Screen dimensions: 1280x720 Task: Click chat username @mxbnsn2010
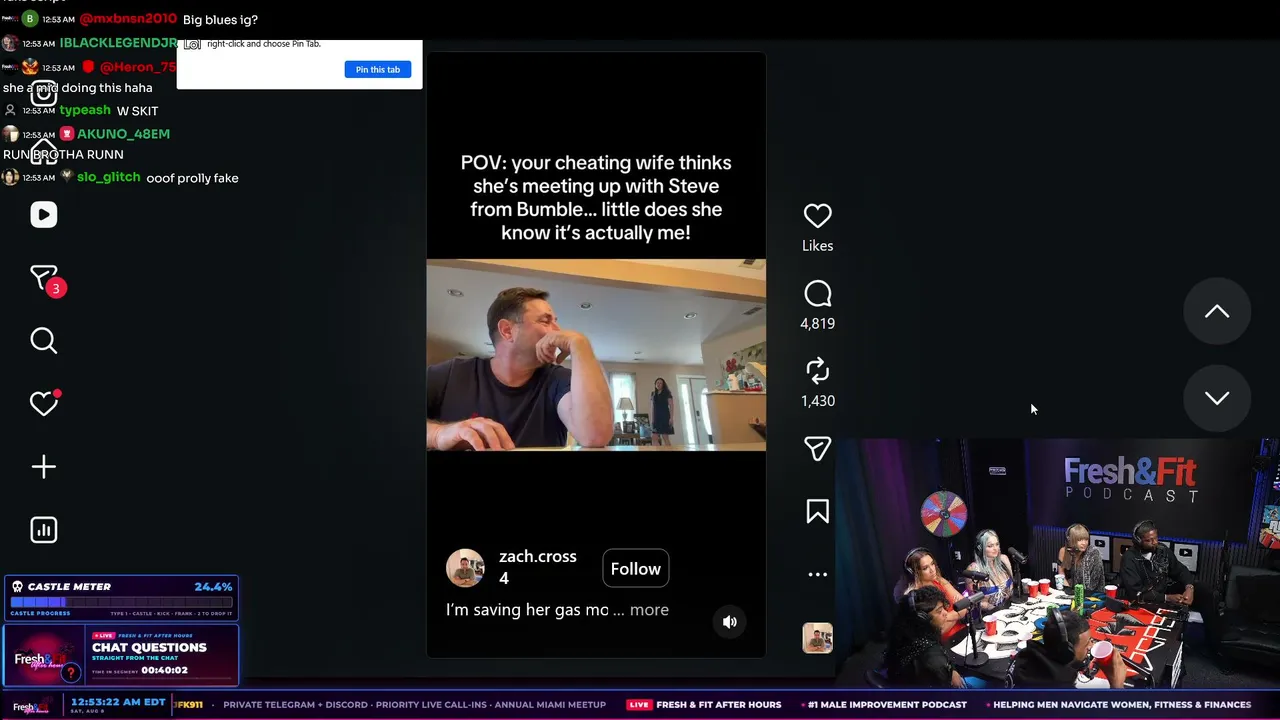pos(128,19)
